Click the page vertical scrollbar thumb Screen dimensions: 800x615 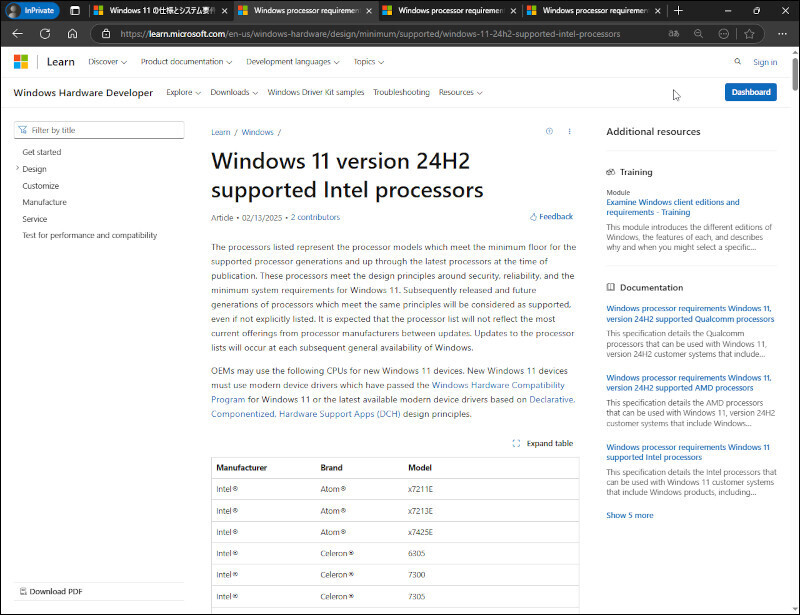pos(795,75)
